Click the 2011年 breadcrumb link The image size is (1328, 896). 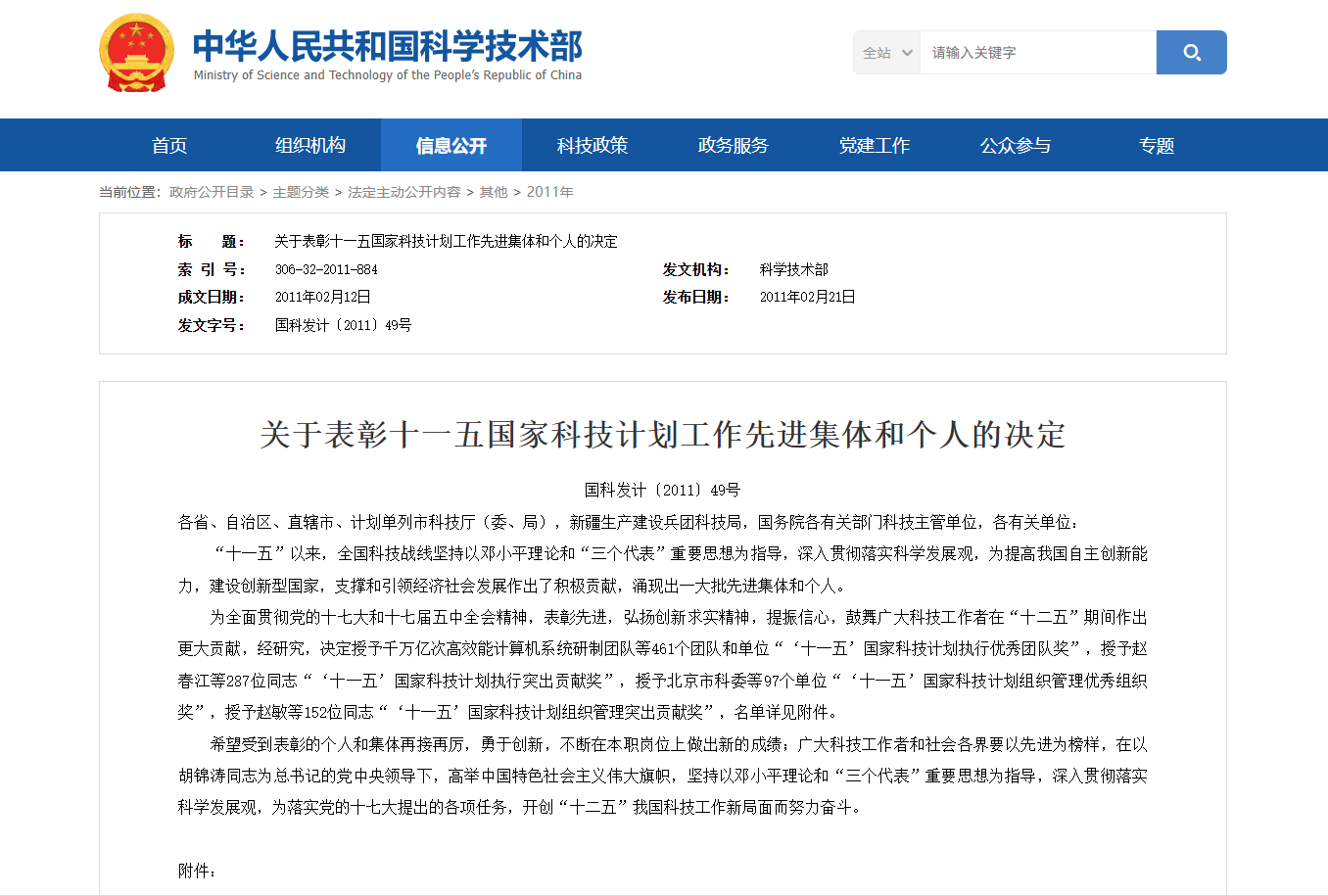549,192
